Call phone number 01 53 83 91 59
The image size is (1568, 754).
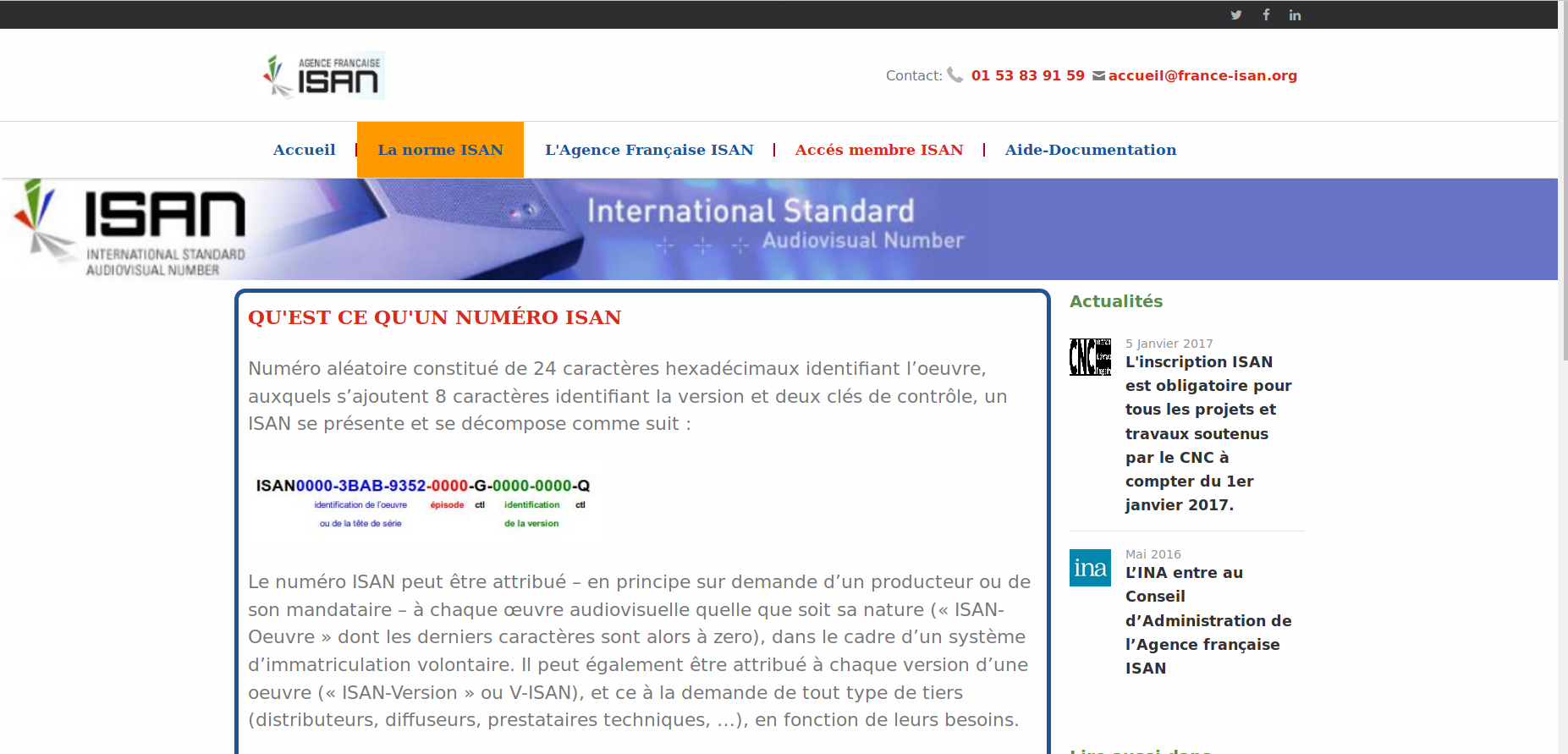(1028, 75)
